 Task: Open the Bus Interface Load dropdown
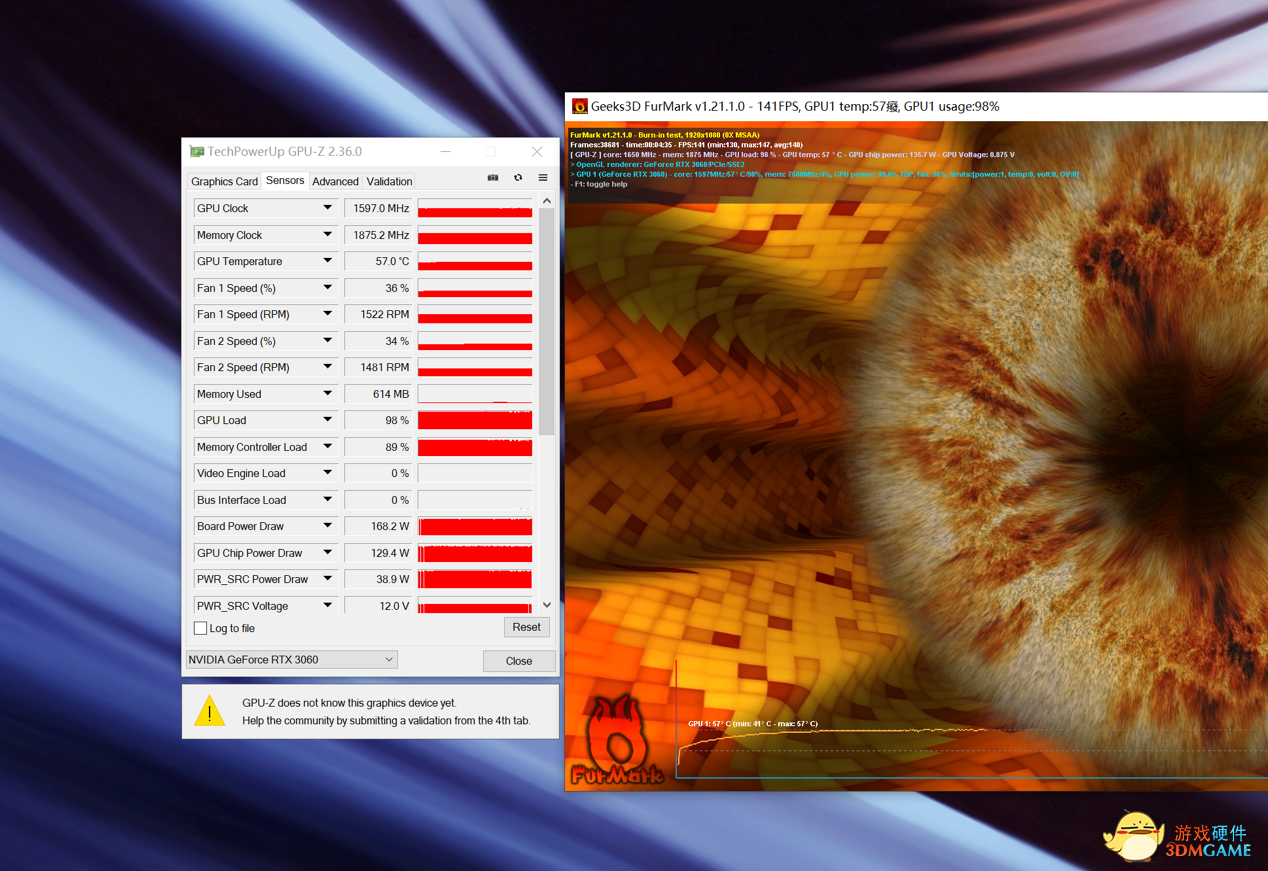(x=327, y=500)
